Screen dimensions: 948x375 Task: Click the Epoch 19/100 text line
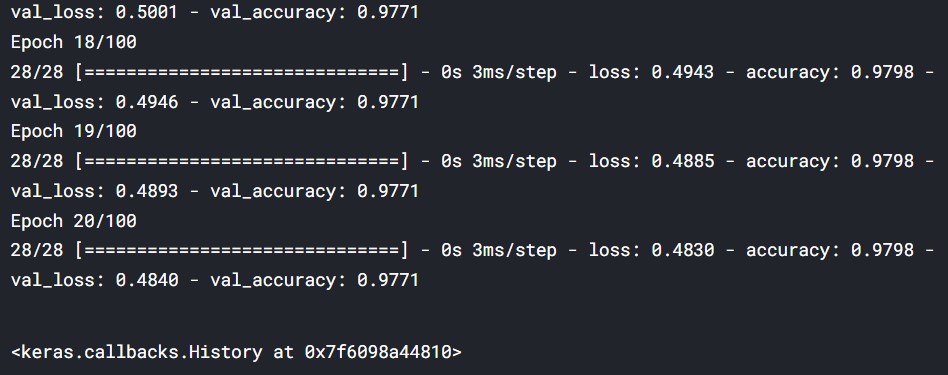coord(74,131)
